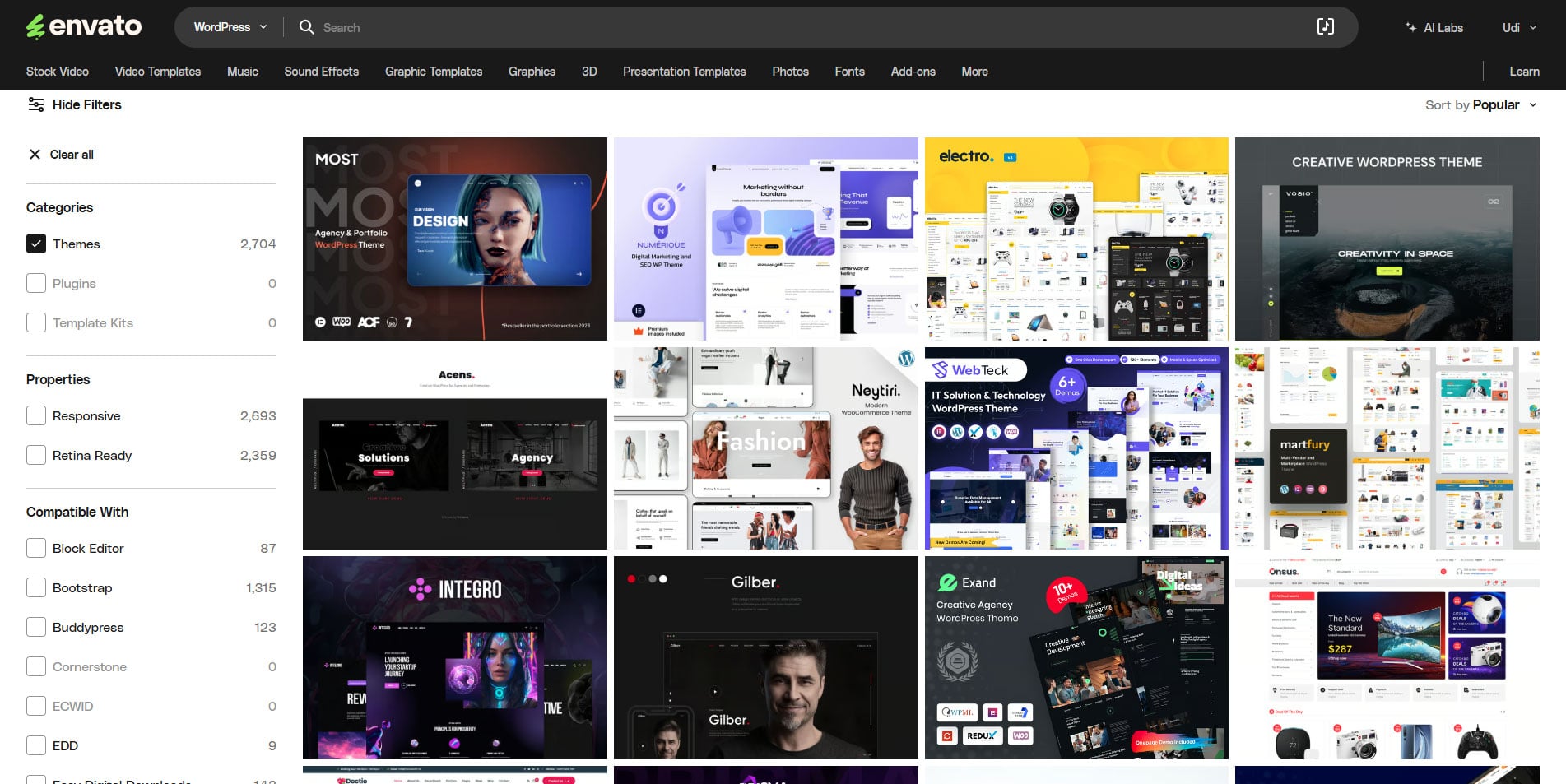Go to the Graphics section

532,72
